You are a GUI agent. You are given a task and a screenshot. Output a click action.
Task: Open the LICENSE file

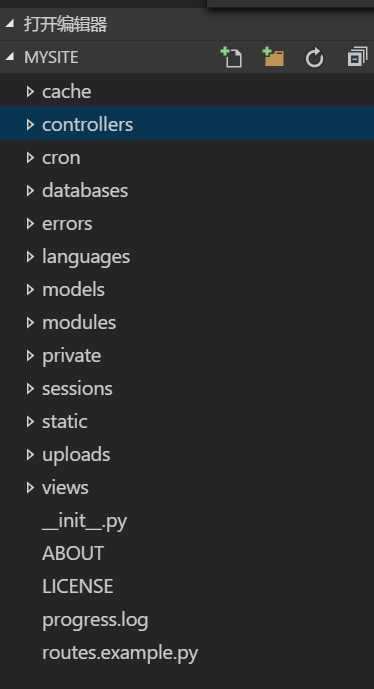point(187,587)
